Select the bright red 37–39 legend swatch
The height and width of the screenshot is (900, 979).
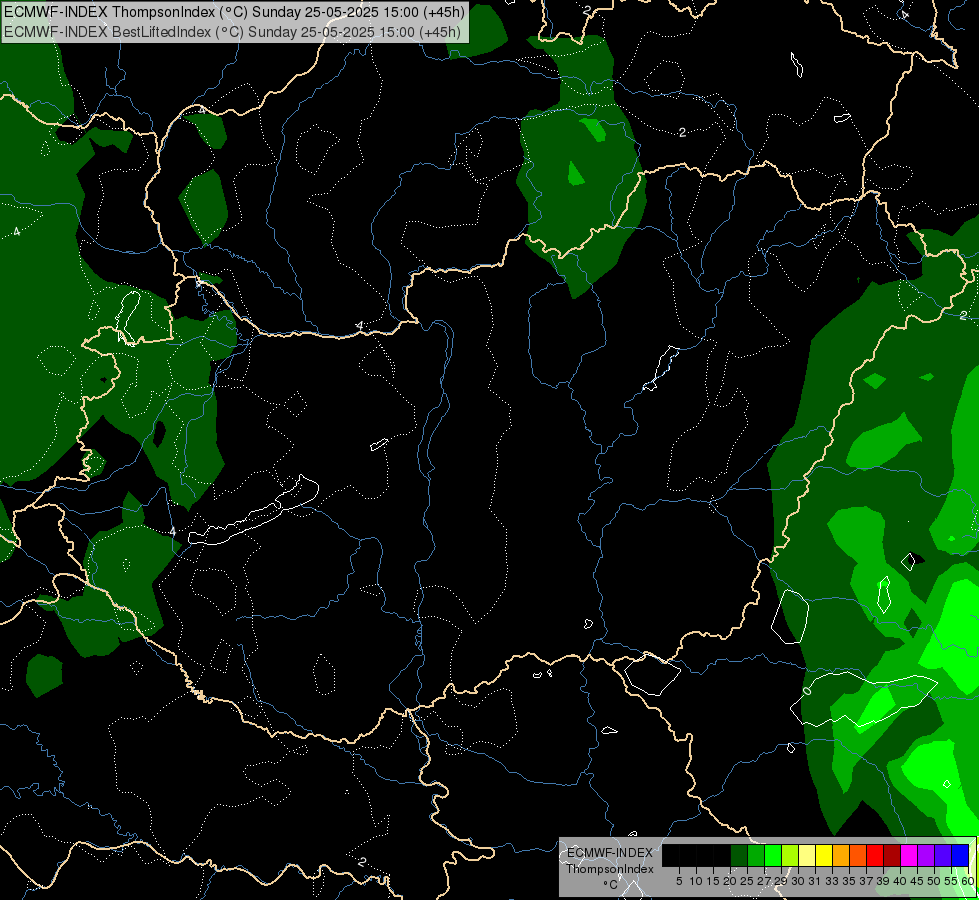click(875, 855)
